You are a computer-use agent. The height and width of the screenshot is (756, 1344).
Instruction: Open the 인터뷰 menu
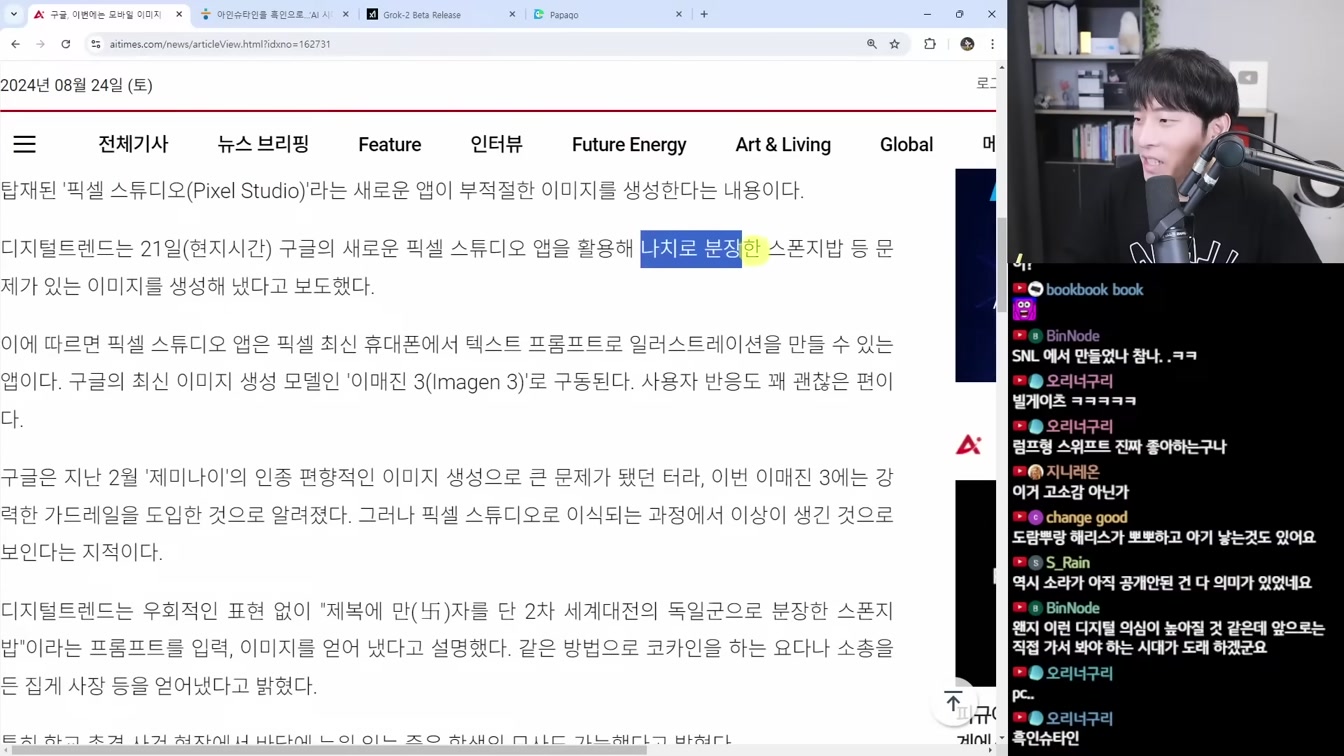497,145
